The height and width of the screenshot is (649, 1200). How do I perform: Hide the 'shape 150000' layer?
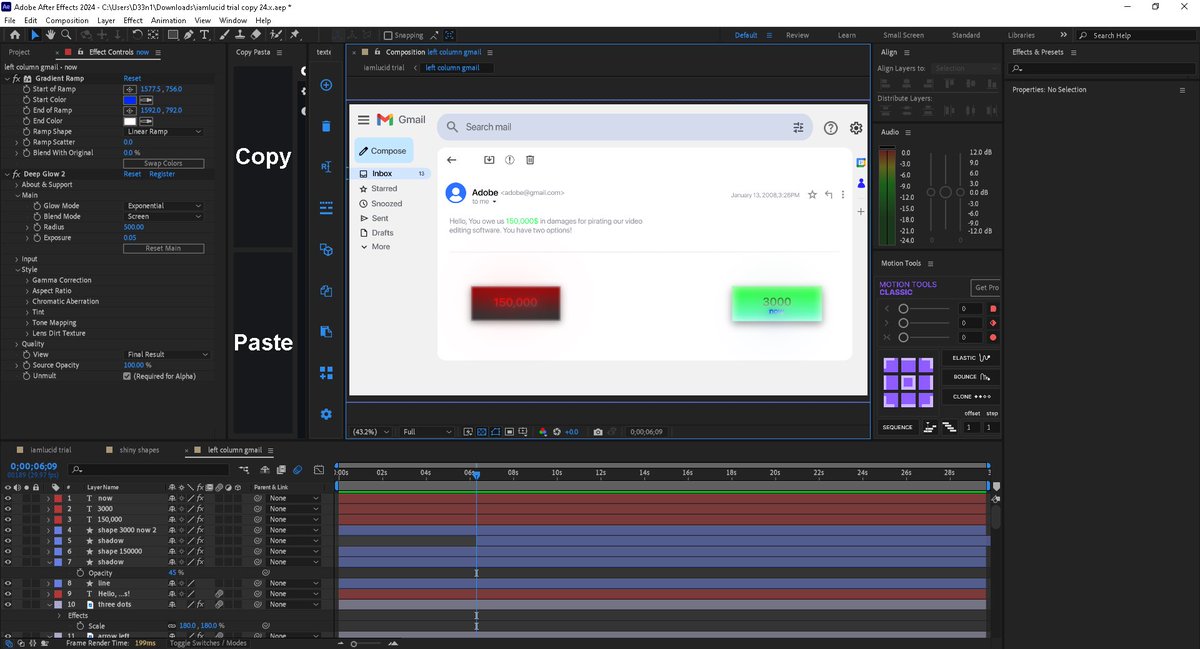(x=8, y=551)
